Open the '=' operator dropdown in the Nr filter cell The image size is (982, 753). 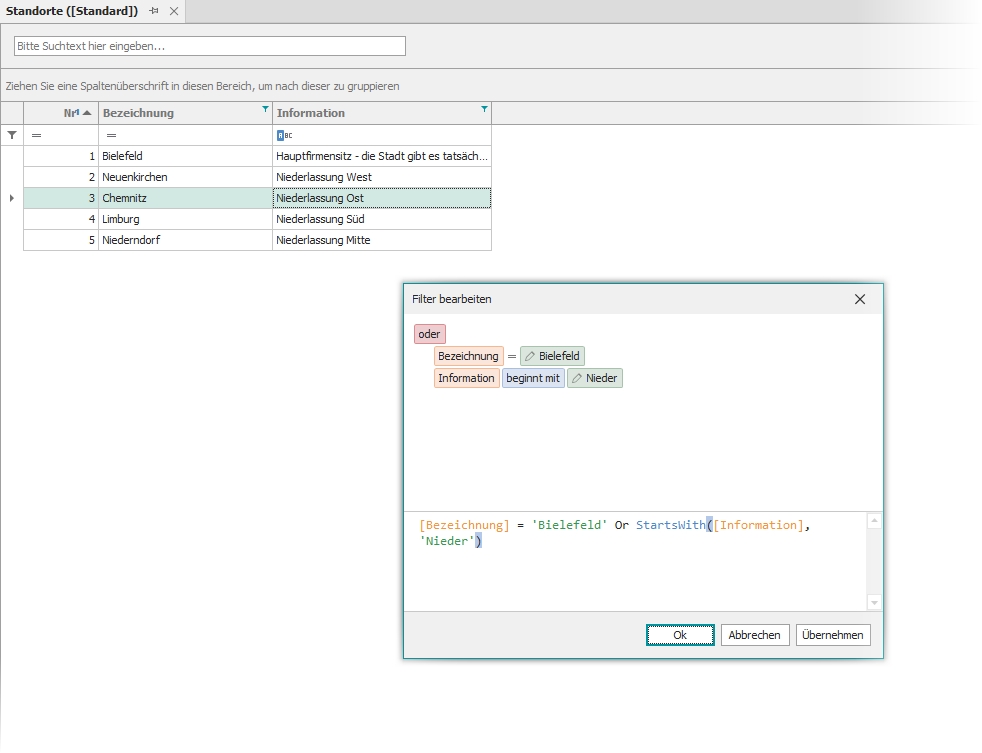pos(36,134)
